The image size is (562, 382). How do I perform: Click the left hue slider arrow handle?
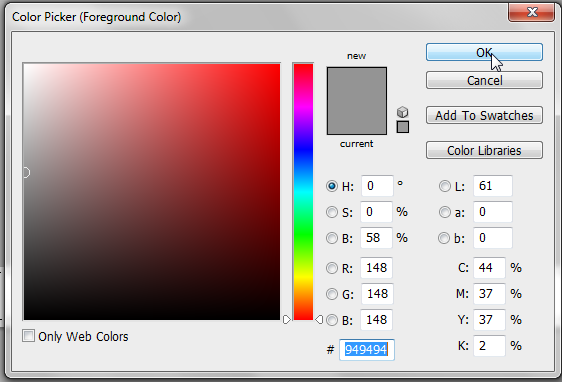(287, 319)
